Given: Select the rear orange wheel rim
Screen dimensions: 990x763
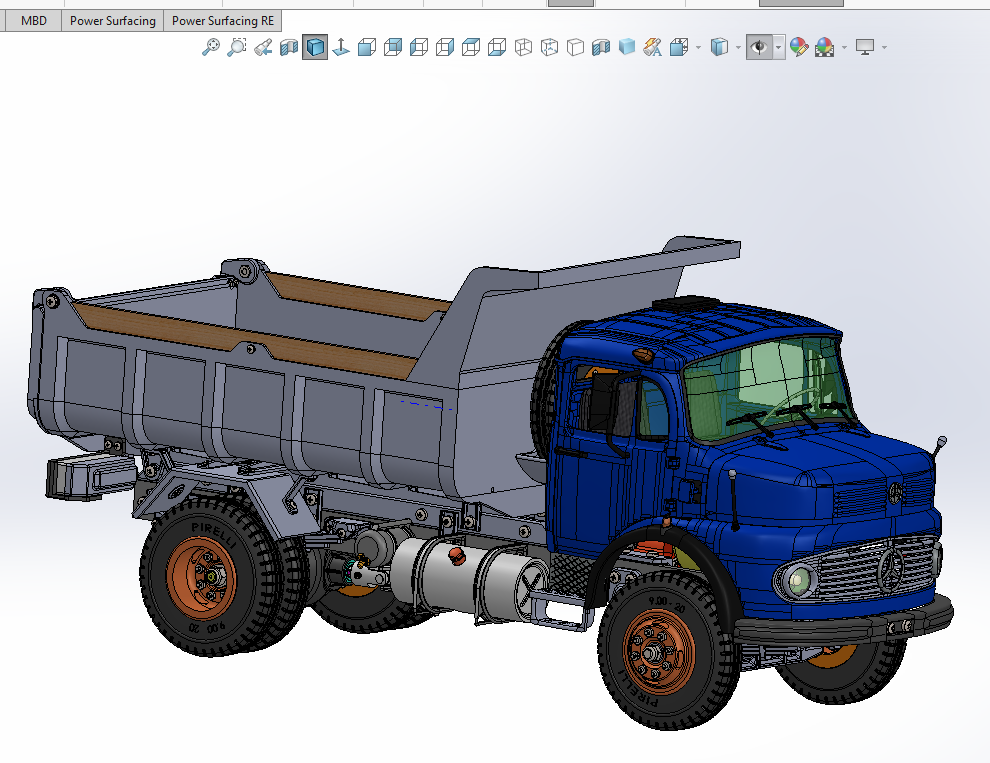Looking at the screenshot, I should (202, 579).
